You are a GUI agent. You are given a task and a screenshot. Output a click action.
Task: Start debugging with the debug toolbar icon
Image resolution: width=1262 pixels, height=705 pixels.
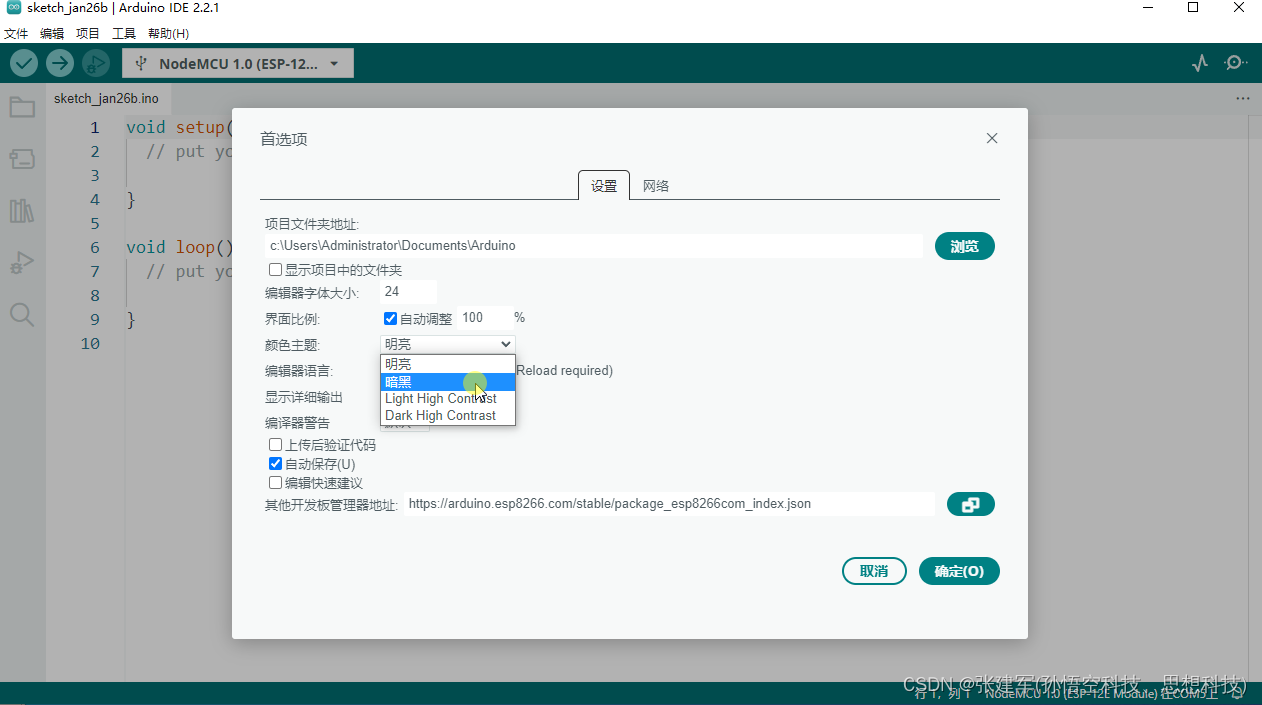point(96,63)
